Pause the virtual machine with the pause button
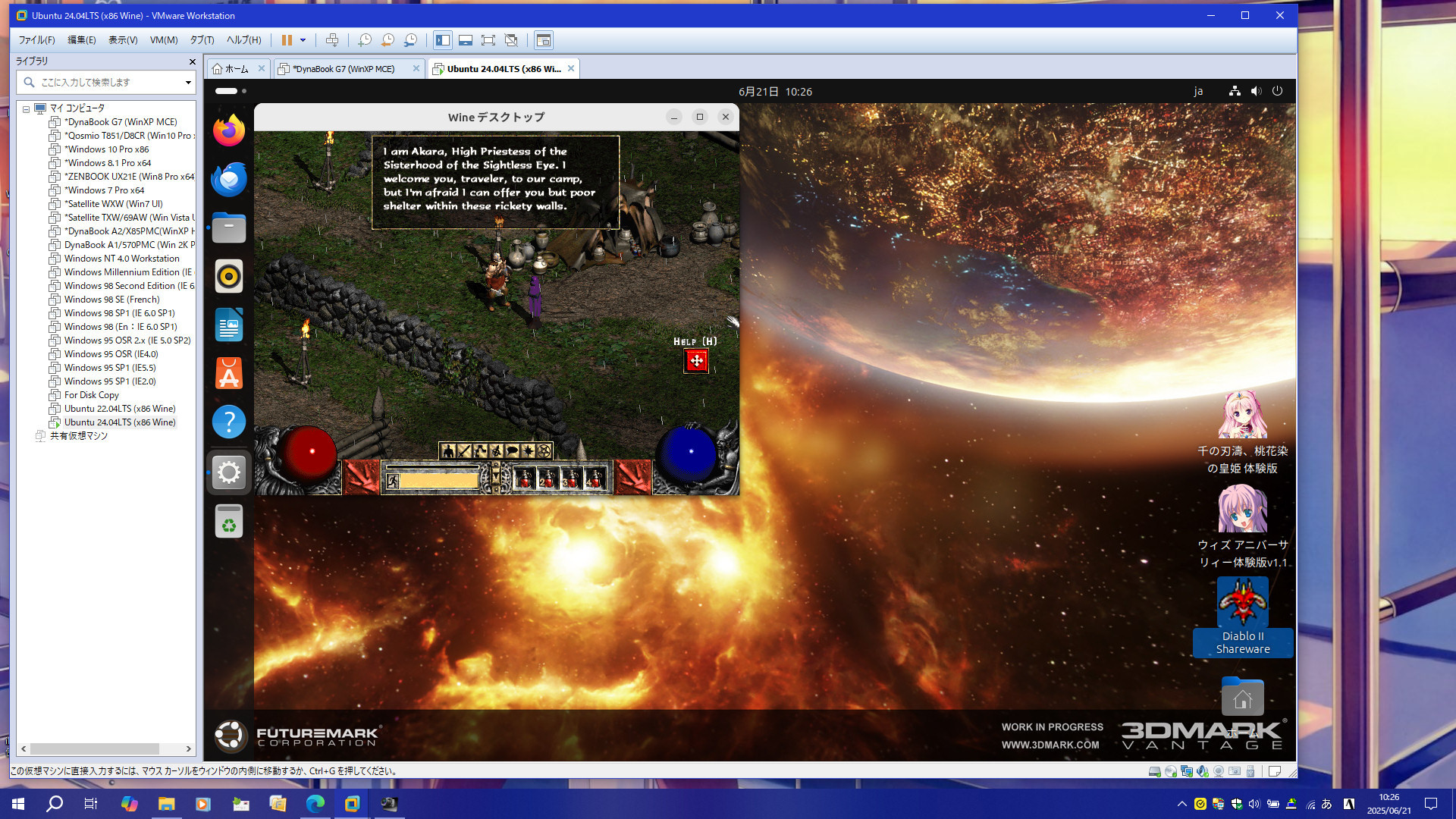The height and width of the screenshot is (819, 1456). pyautogui.click(x=287, y=40)
